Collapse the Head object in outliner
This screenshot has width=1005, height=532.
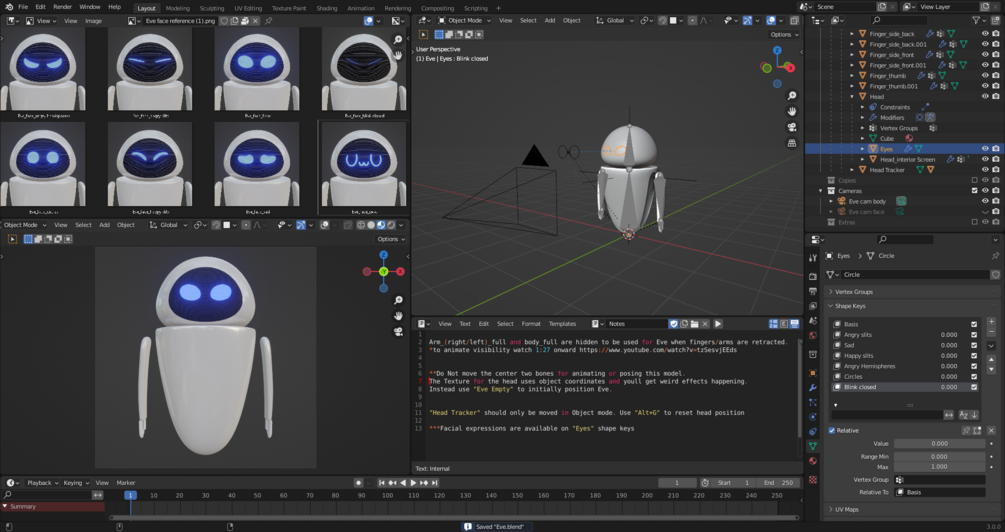point(852,97)
